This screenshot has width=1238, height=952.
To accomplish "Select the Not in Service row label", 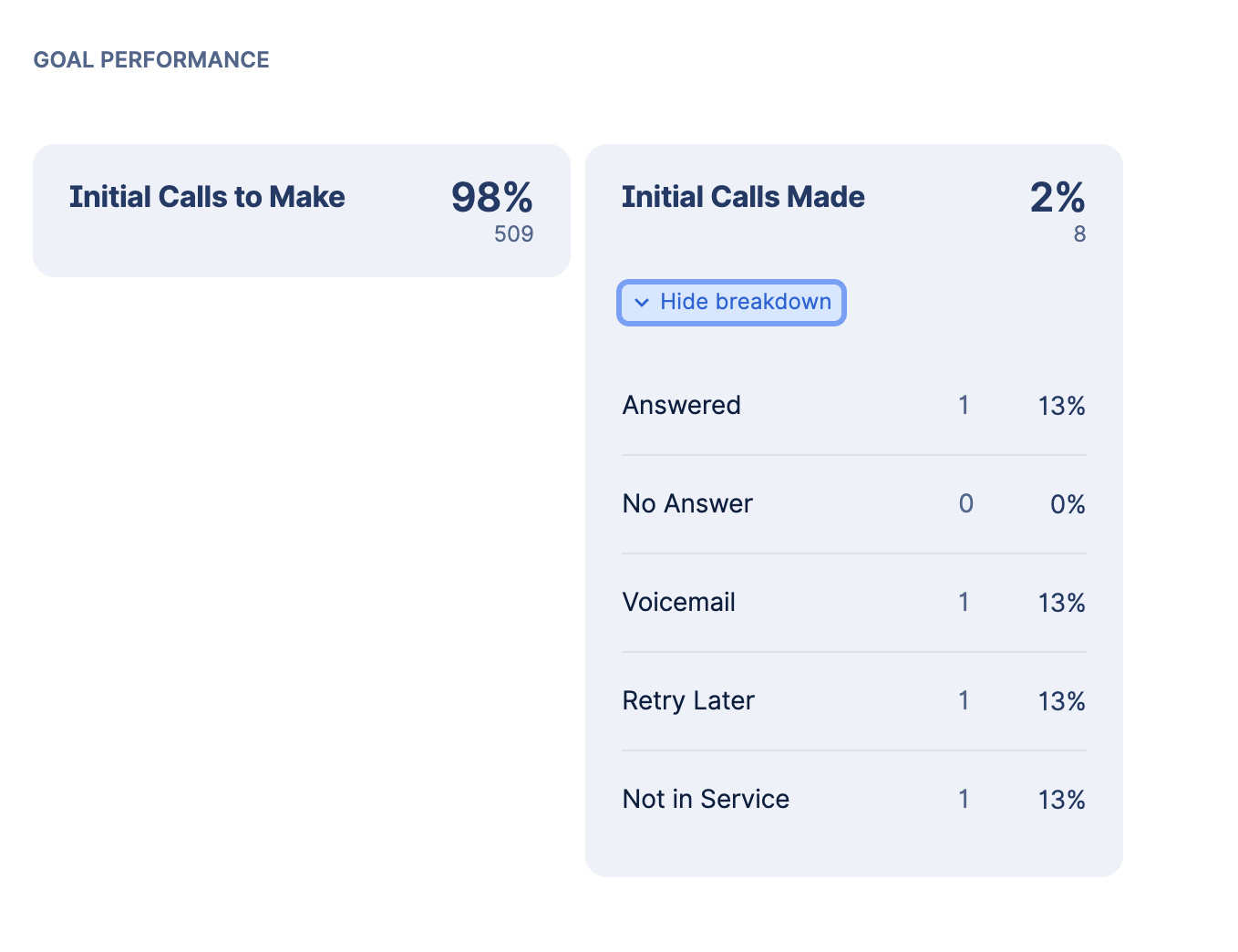I will [x=706, y=800].
